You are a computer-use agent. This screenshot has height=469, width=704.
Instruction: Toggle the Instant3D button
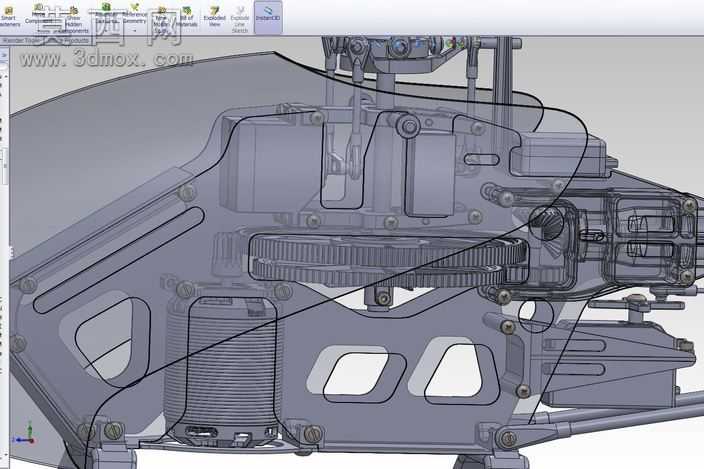pos(268,17)
